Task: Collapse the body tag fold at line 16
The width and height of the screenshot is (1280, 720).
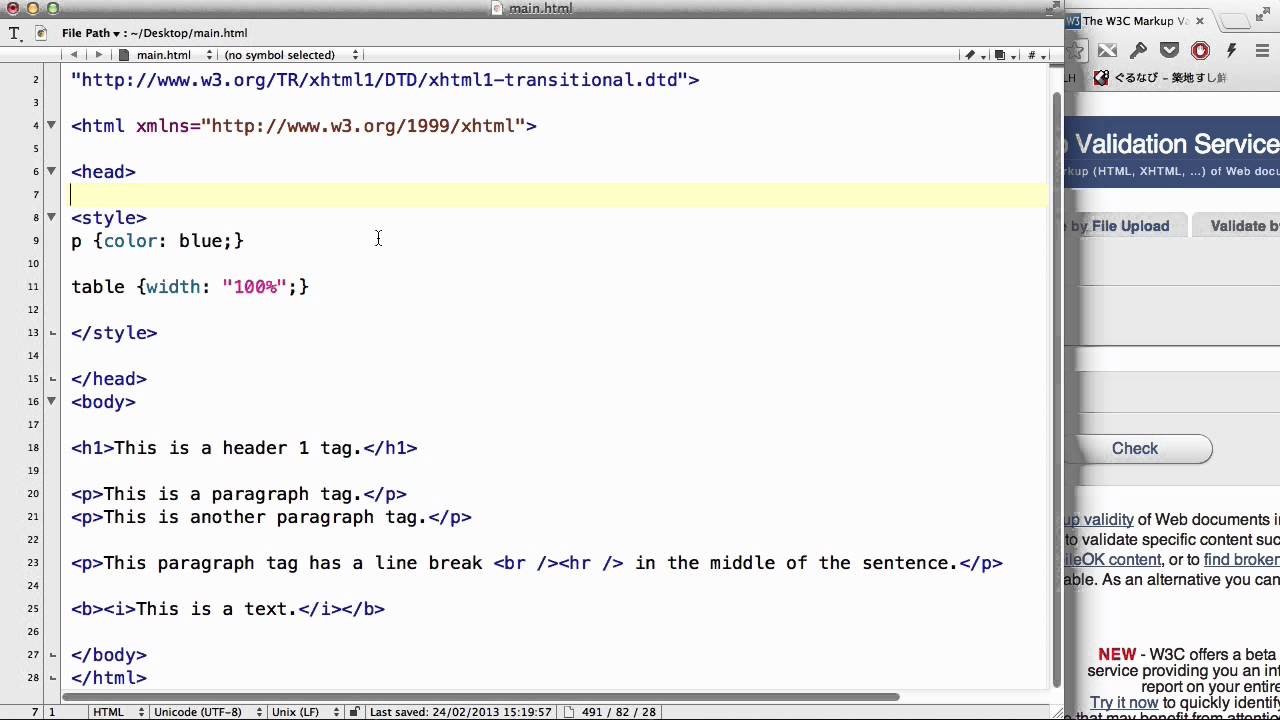Action: click(x=51, y=401)
